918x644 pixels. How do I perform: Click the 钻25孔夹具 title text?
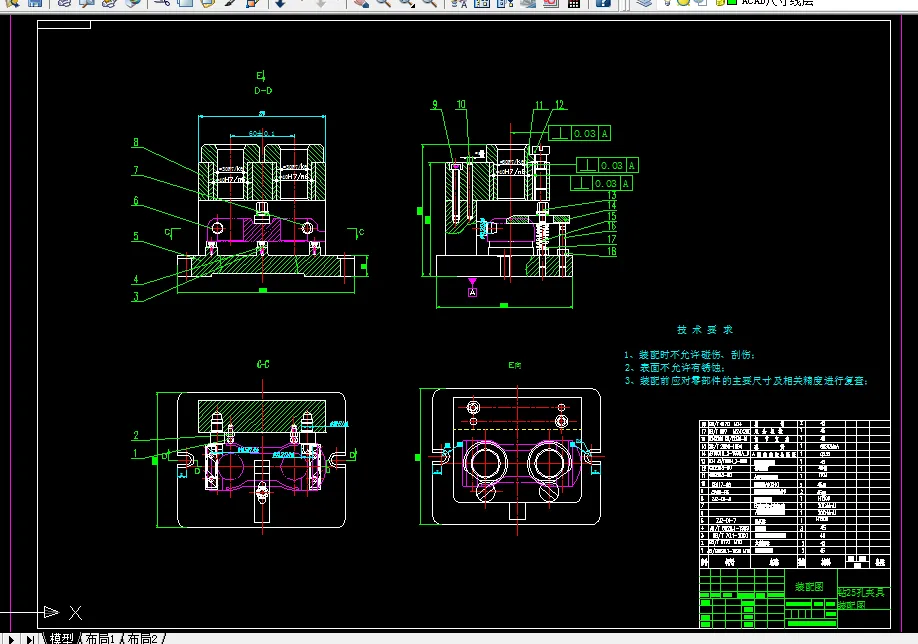pyautogui.click(x=861, y=592)
